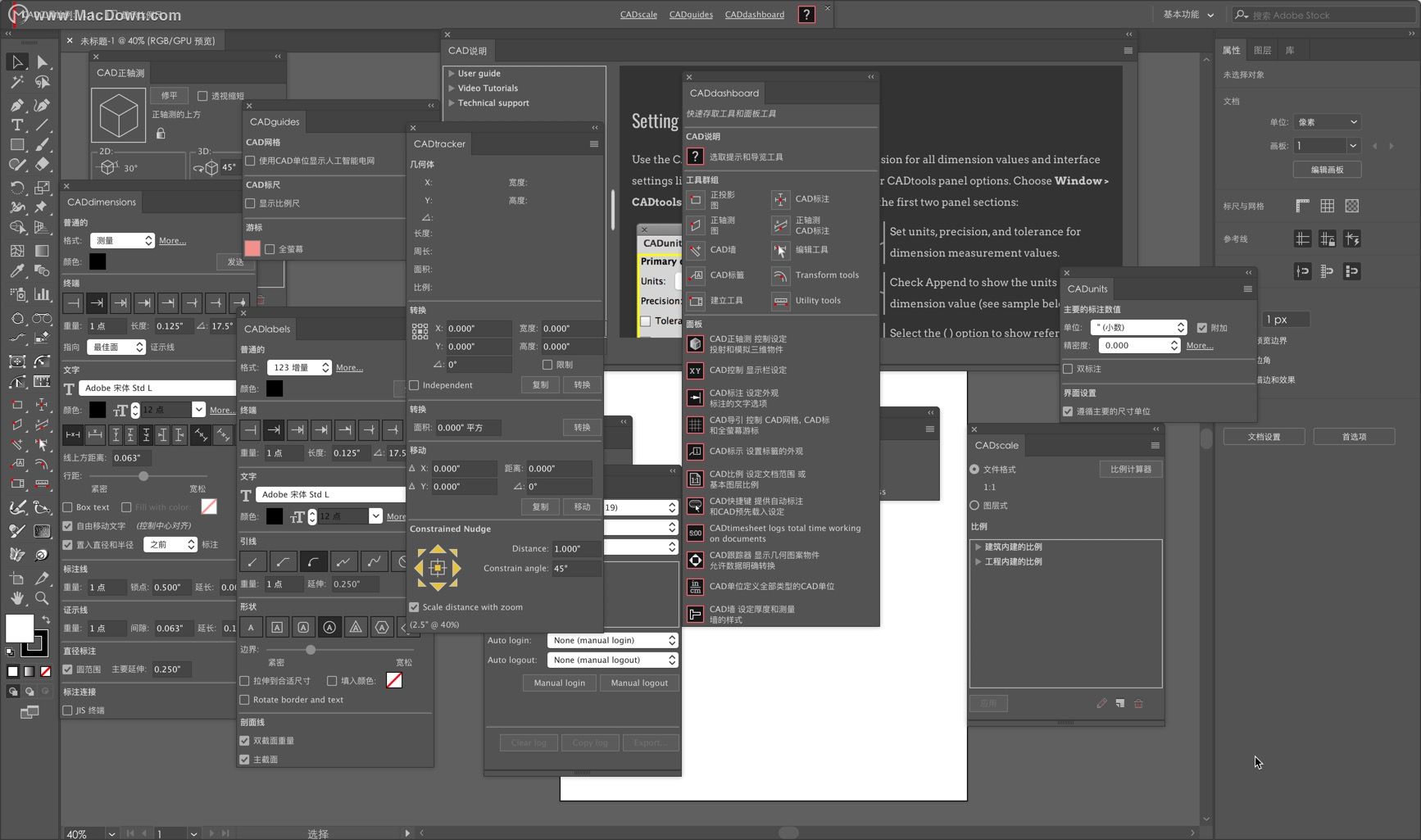Select the 未标题-1 document tab
The height and width of the screenshot is (840, 1421).
[x=148, y=40]
